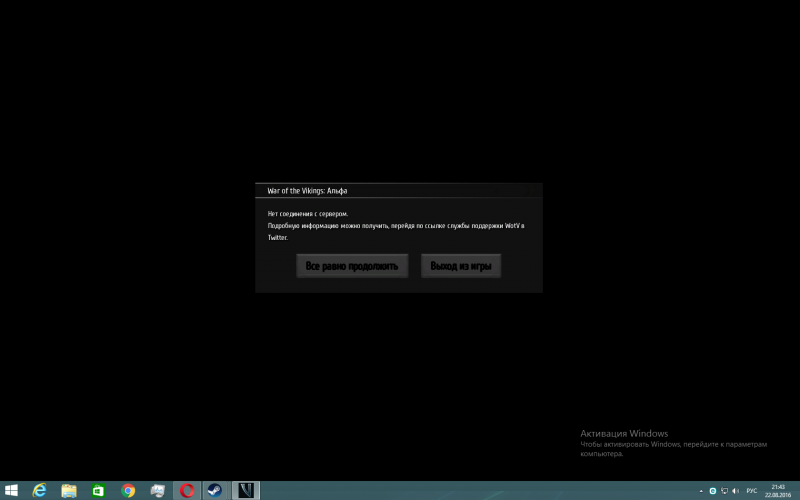800x500 pixels.
Task: Launch Google Chrome from the taskbar
Action: (128, 491)
